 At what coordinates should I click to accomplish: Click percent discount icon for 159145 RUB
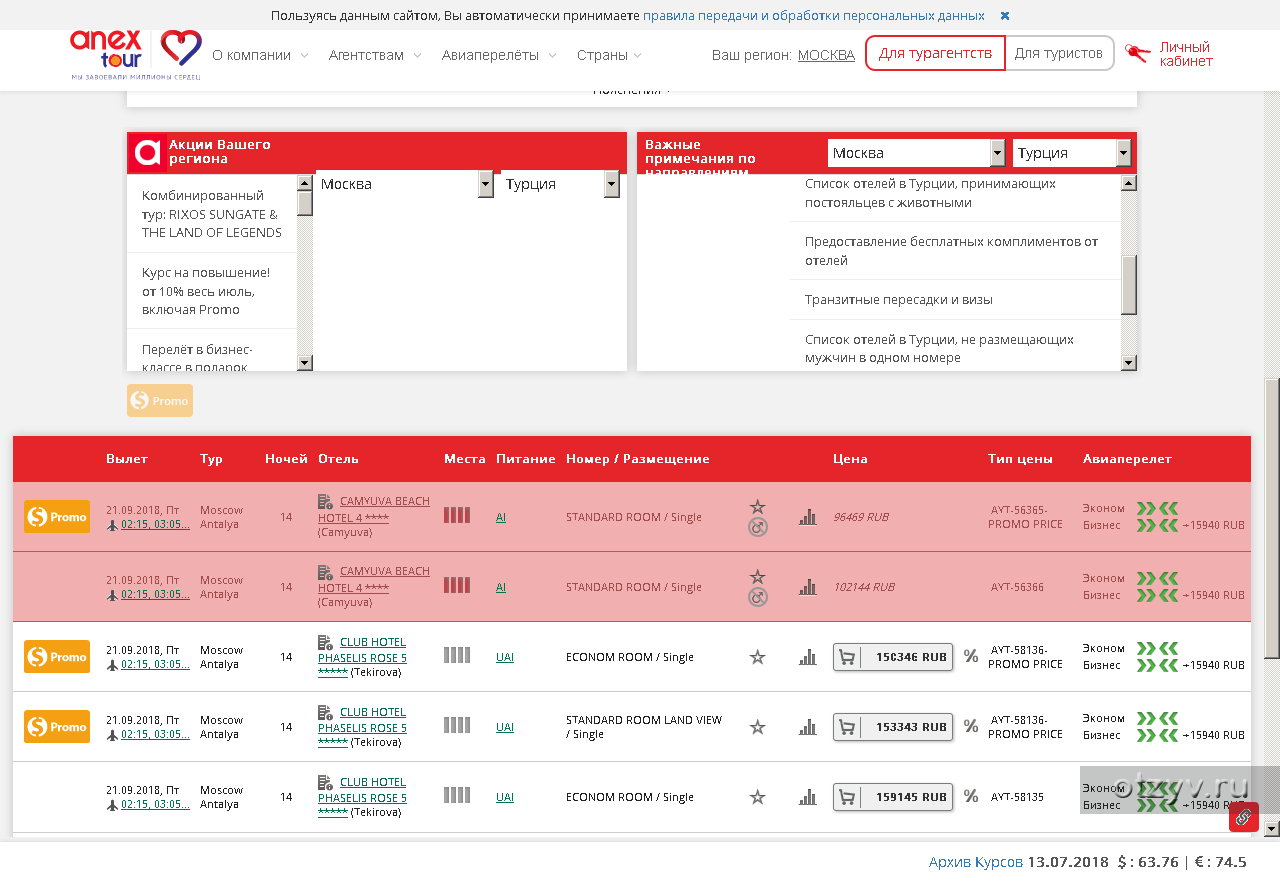click(x=970, y=797)
